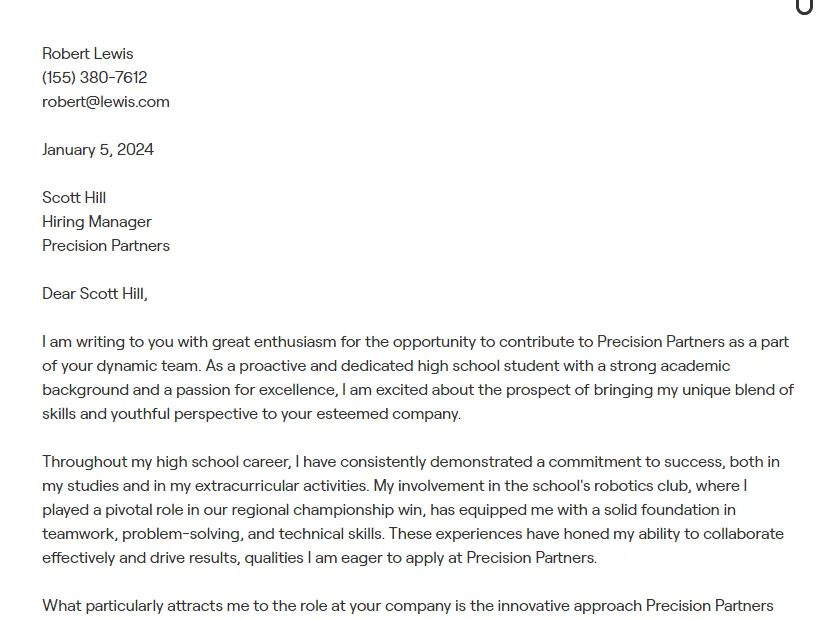Click the sender name Robert Lewis
This screenshot has height=620, width=836.
tap(88, 54)
